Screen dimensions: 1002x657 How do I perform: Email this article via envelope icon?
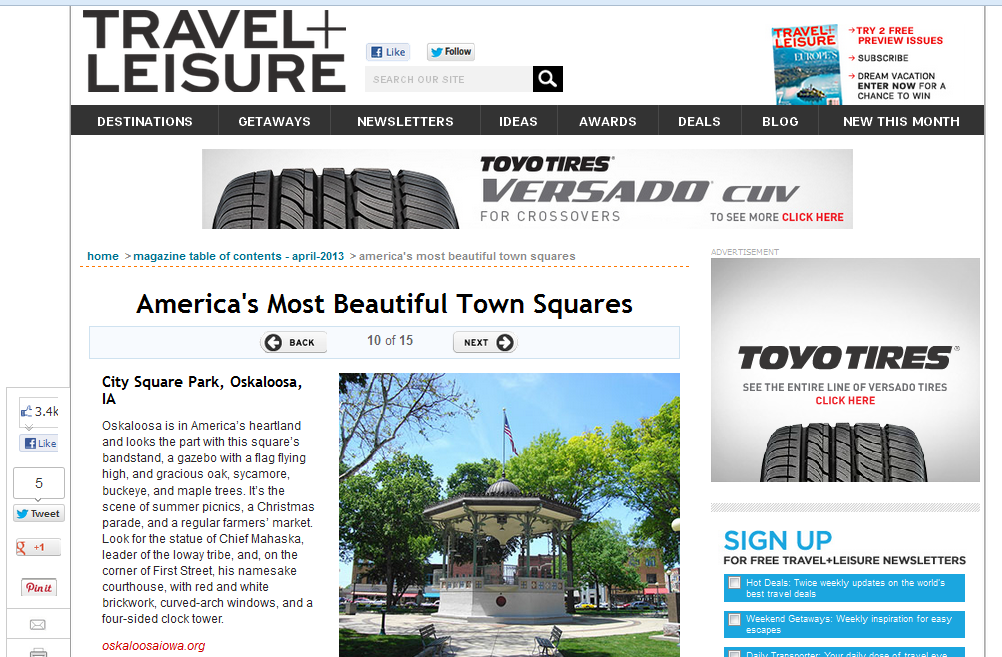[38, 624]
